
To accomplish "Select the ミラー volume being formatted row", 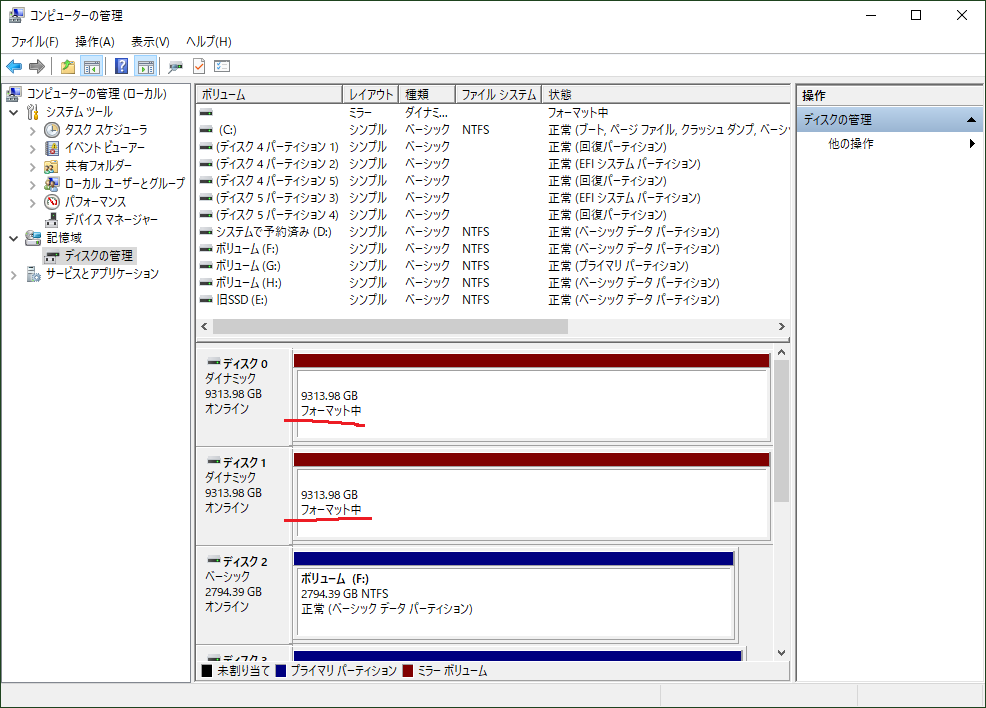I will [x=493, y=113].
